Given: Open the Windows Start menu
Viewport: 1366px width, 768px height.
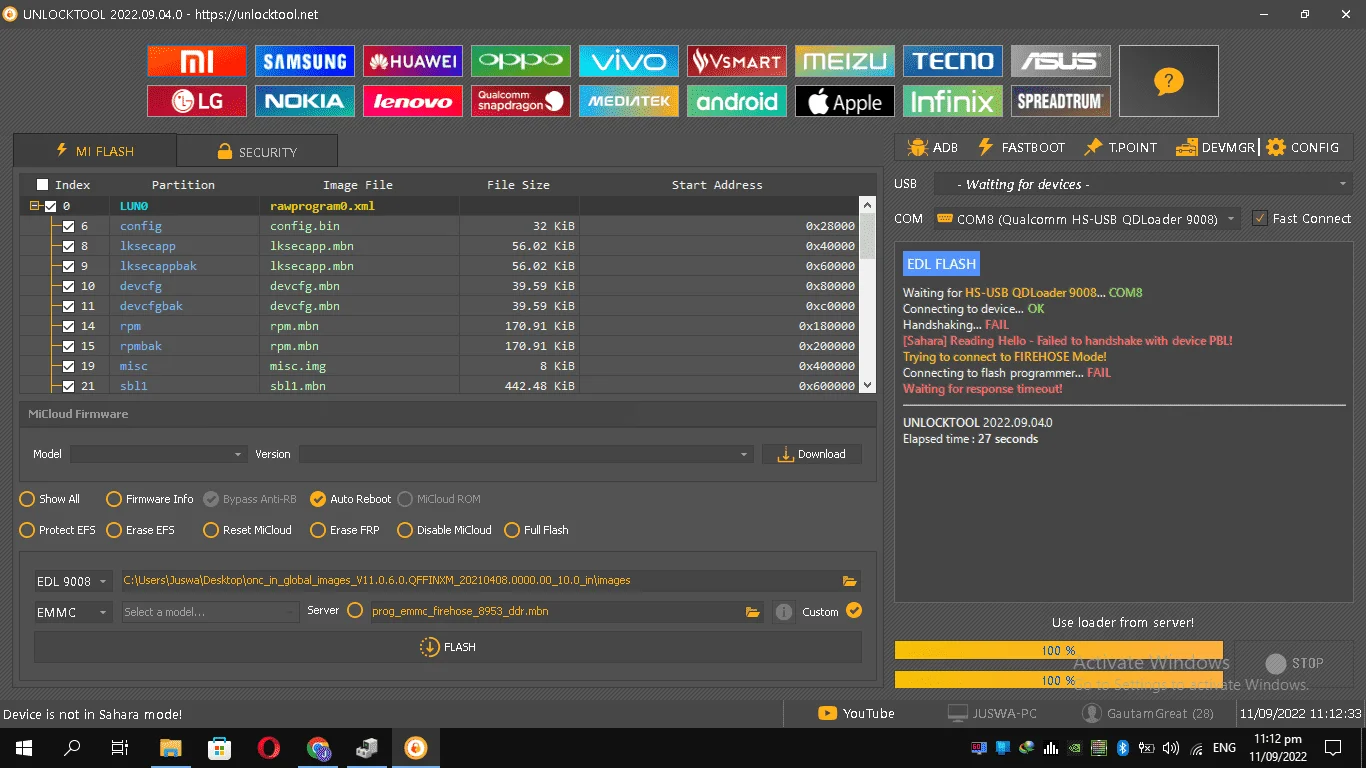Looking at the screenshot, I should [x=23, y=747].
